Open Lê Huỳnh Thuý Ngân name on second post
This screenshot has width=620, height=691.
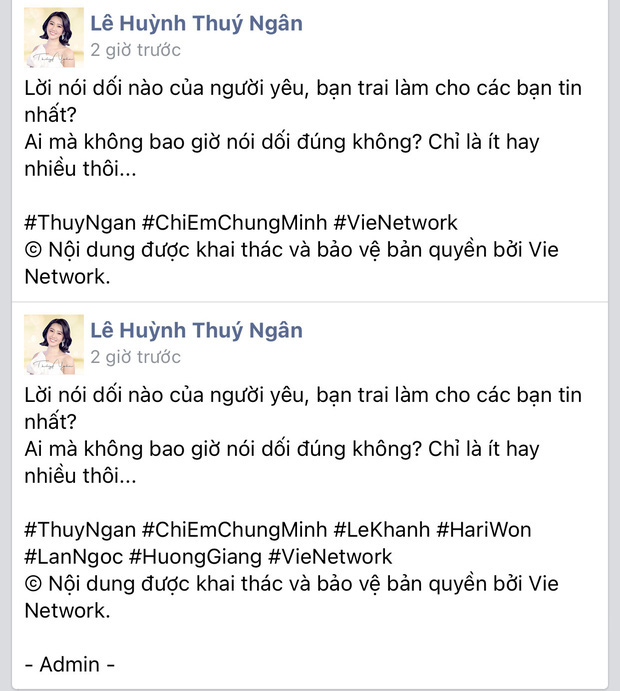[197, 331]
